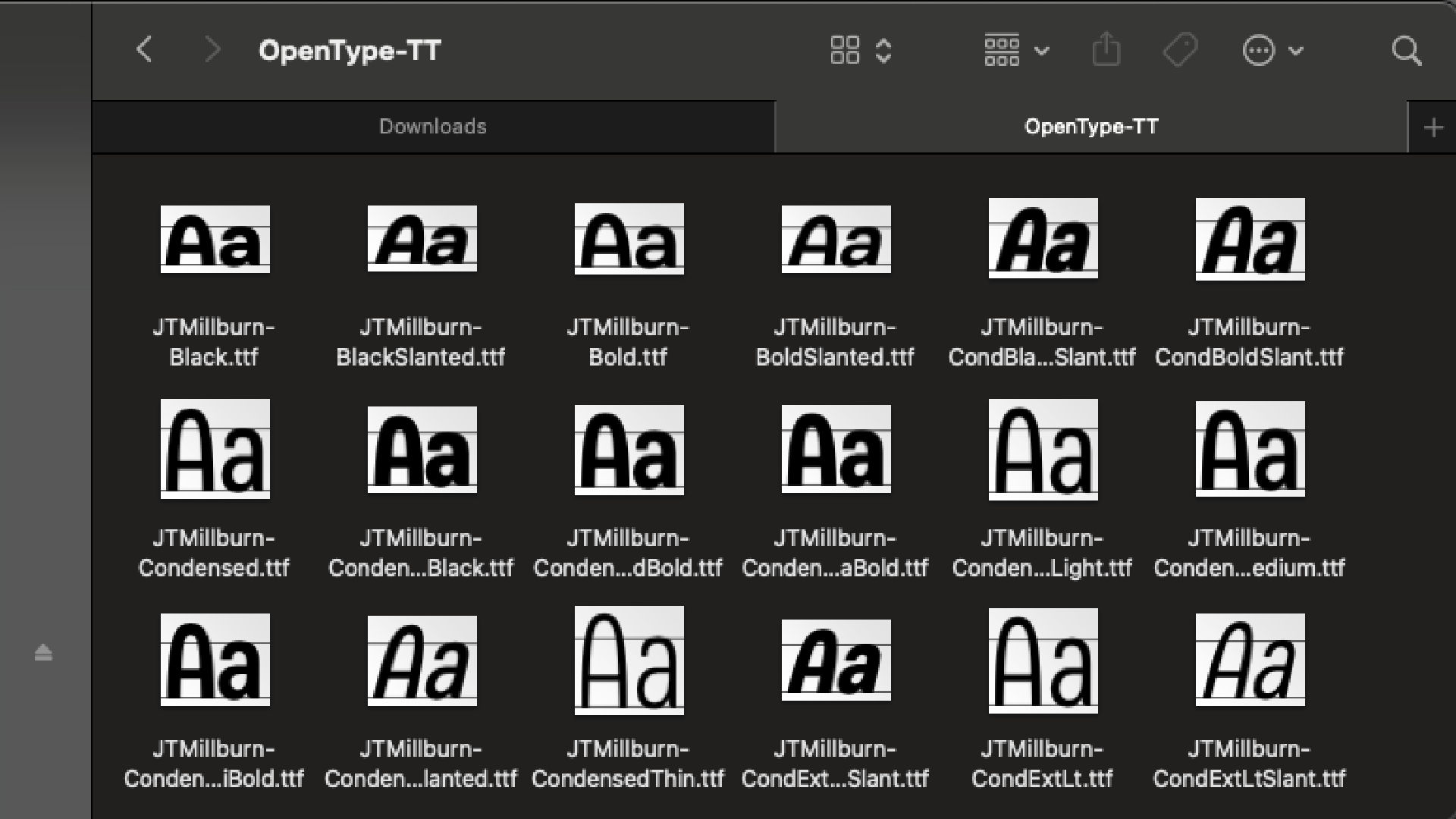Image resolution: width=1456 pixels, height=819 pixels.
Task: Select JTMillburn-CondExtLt.ttf font icon
Action: click(1043, 661)
